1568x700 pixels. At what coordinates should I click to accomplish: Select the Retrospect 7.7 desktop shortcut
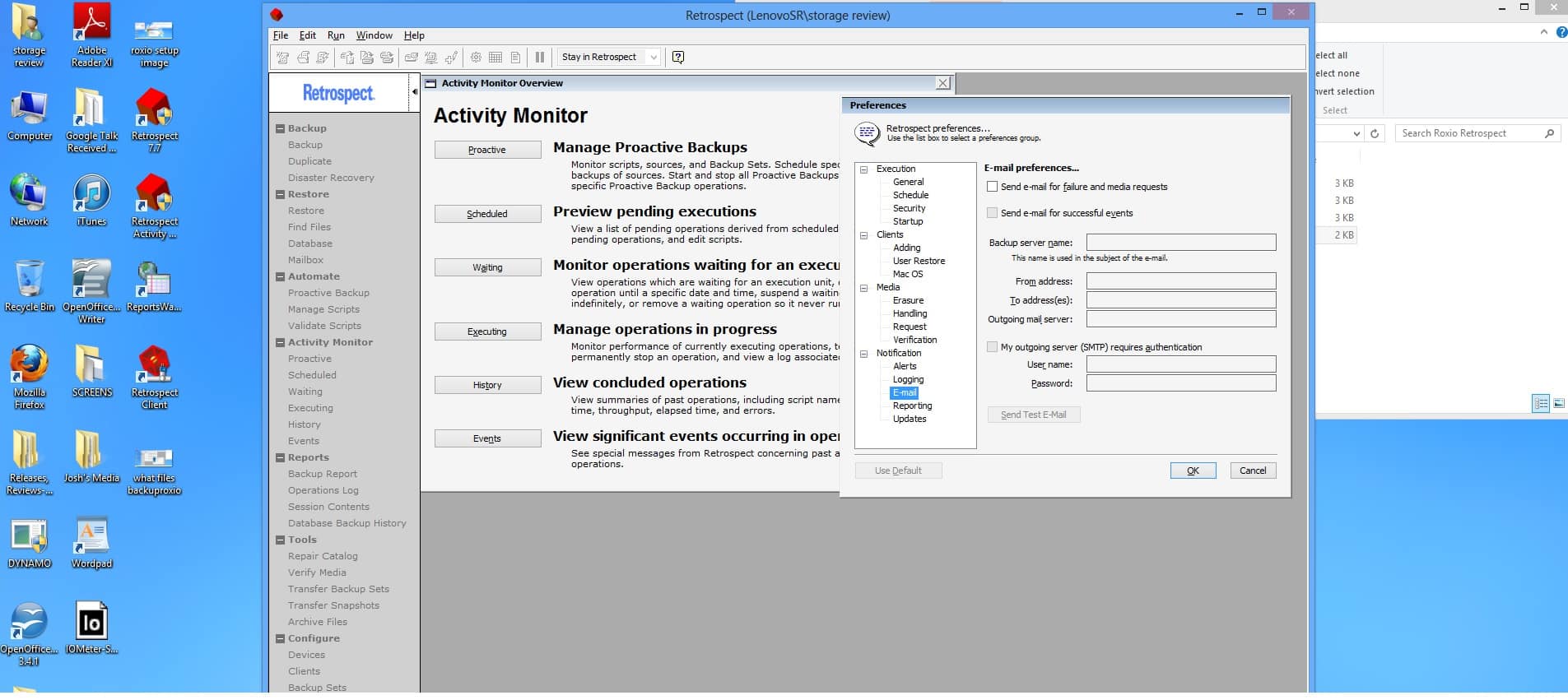155,120
